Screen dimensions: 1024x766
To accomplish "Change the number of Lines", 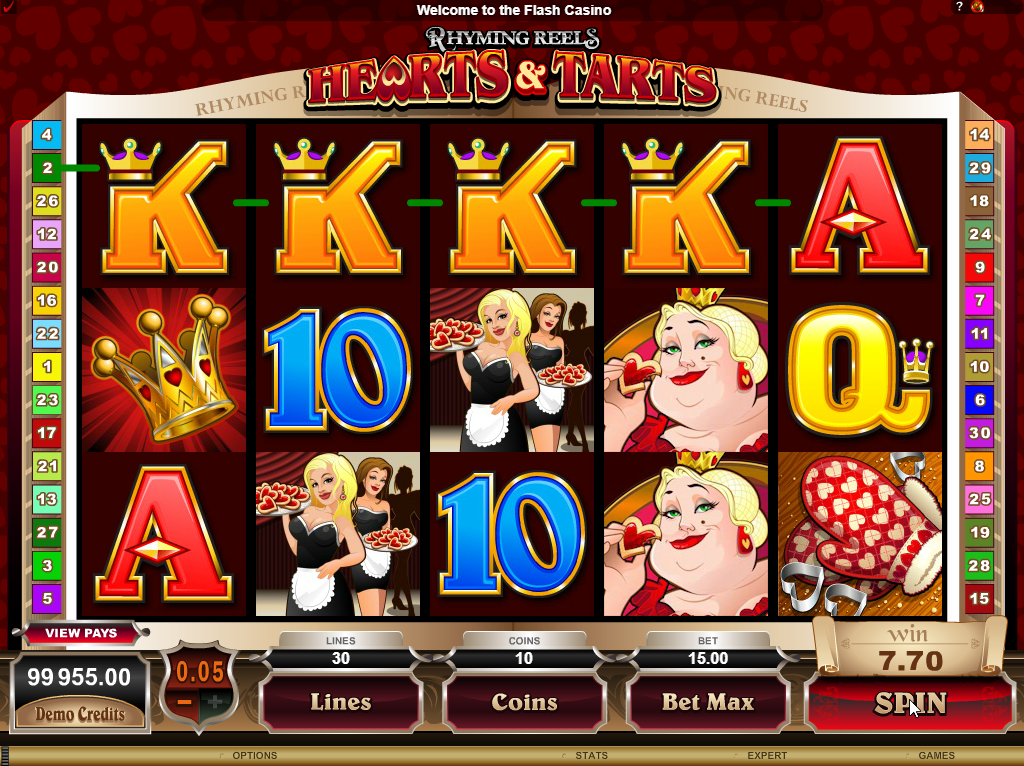I will pyautogui.click(x=341, y=703).
